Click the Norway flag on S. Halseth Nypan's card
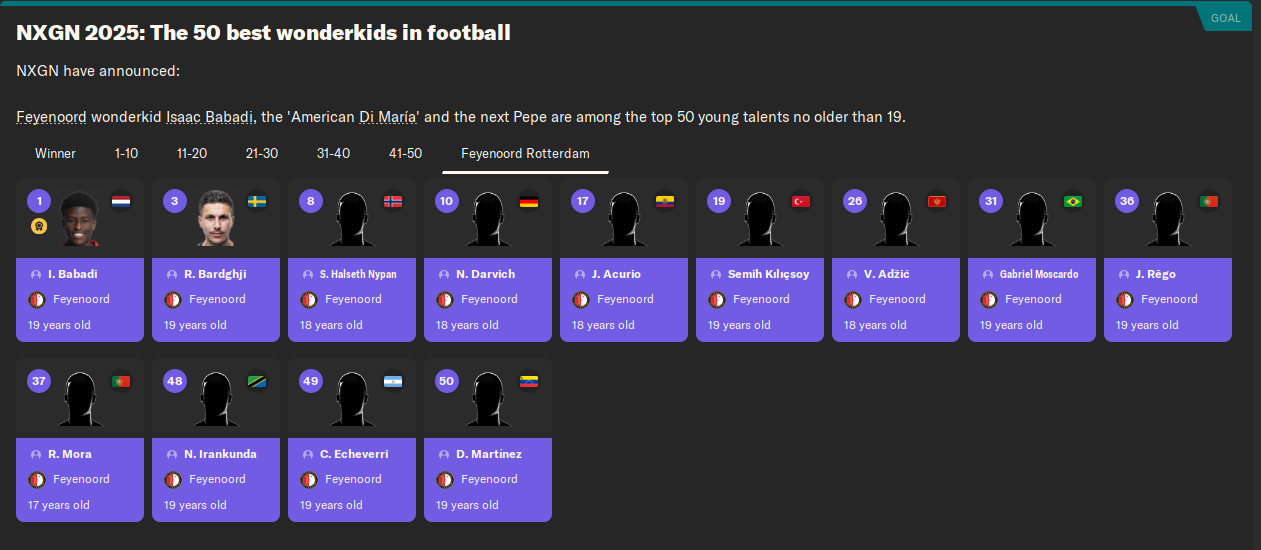1261x550 pixels. (393, 201)
